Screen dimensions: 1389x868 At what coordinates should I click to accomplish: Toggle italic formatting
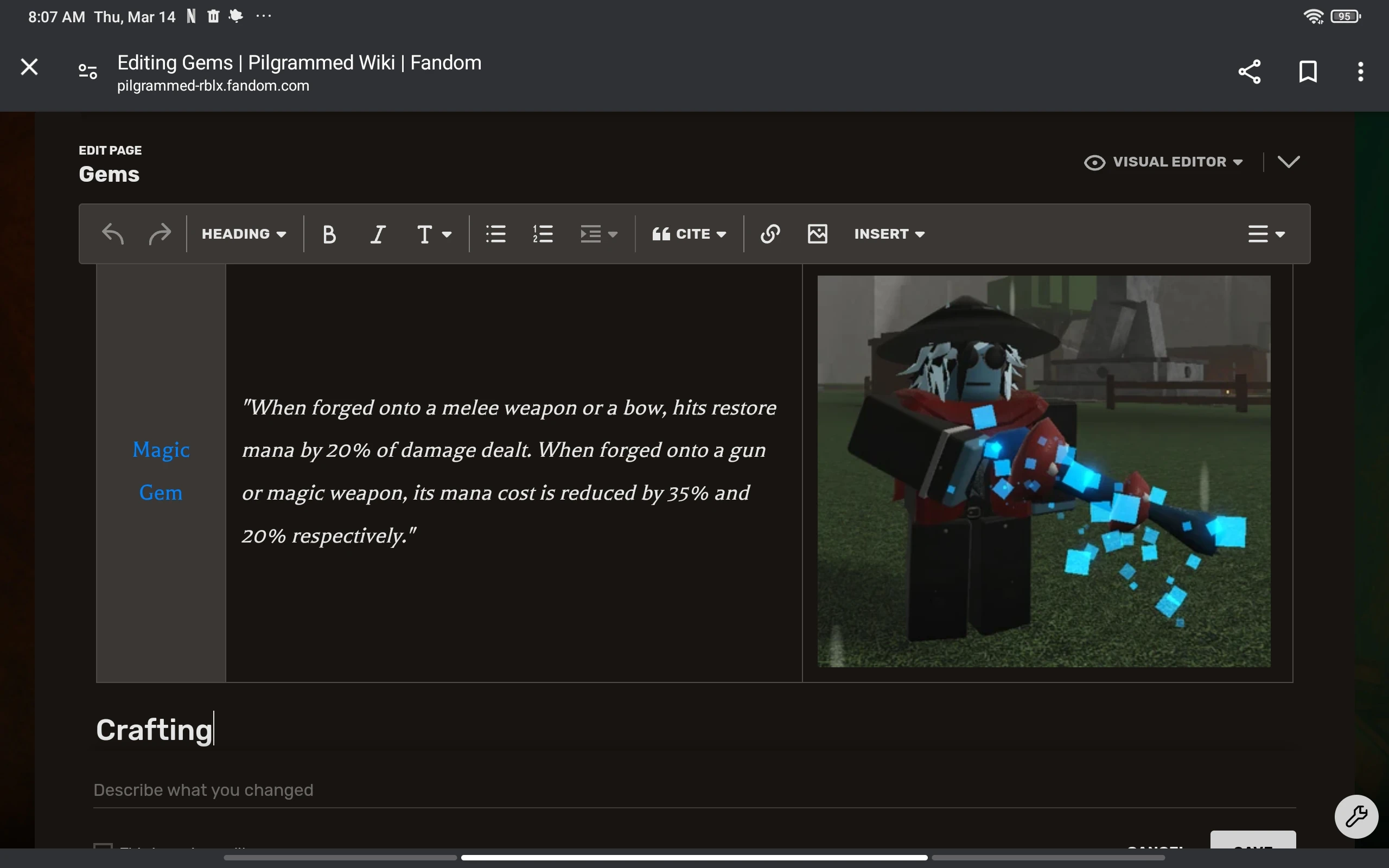point(377,234)
